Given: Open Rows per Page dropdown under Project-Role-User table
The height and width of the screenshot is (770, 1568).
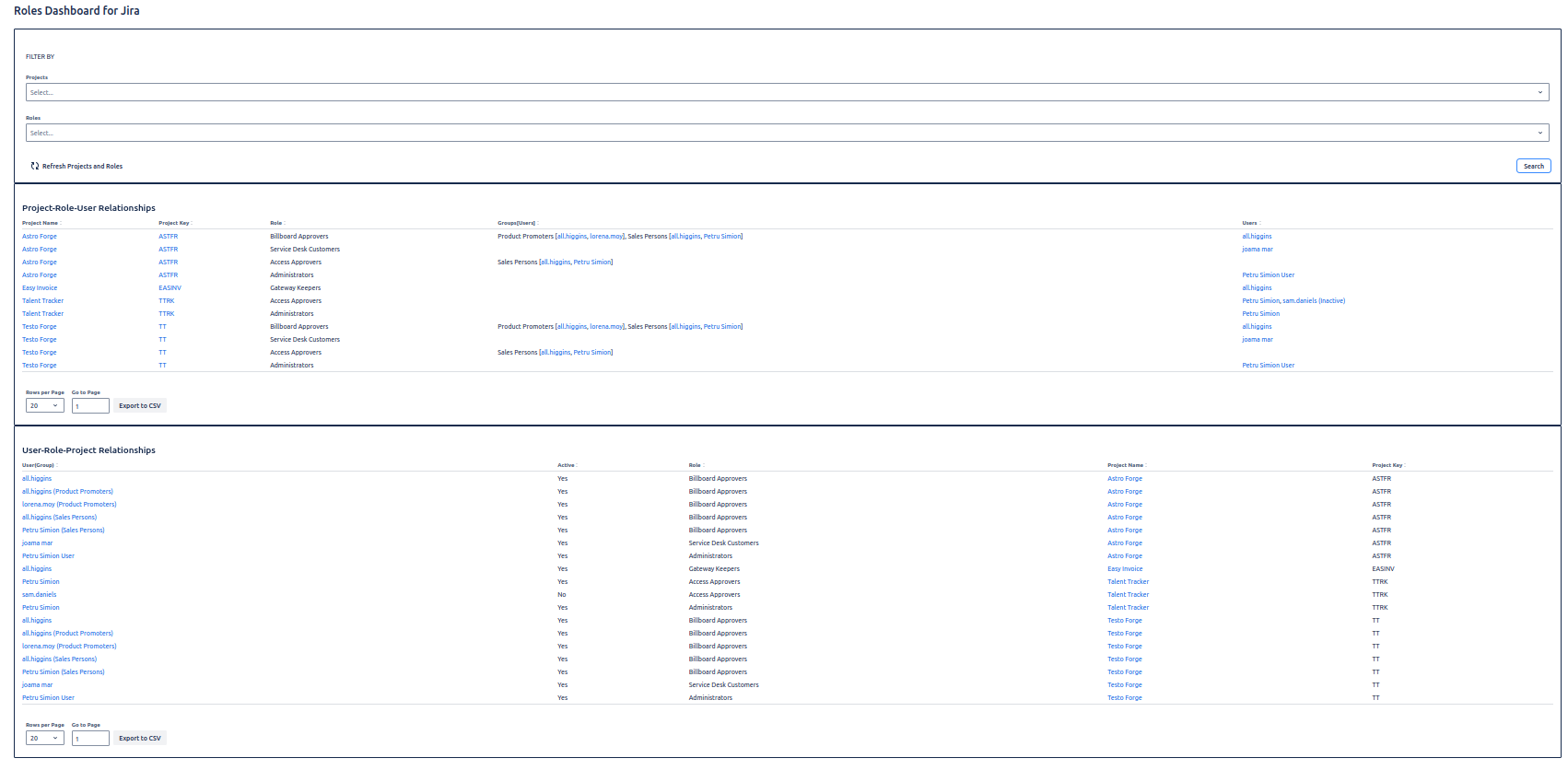Looking at the screenshot, I should point(45,405).
